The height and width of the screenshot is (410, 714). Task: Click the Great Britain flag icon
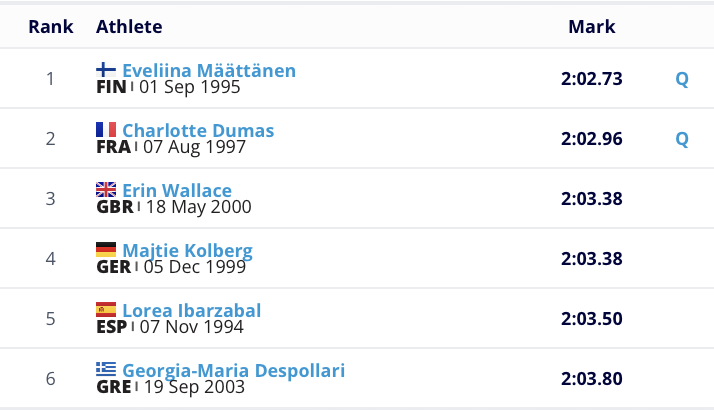(x=106, y=190)
